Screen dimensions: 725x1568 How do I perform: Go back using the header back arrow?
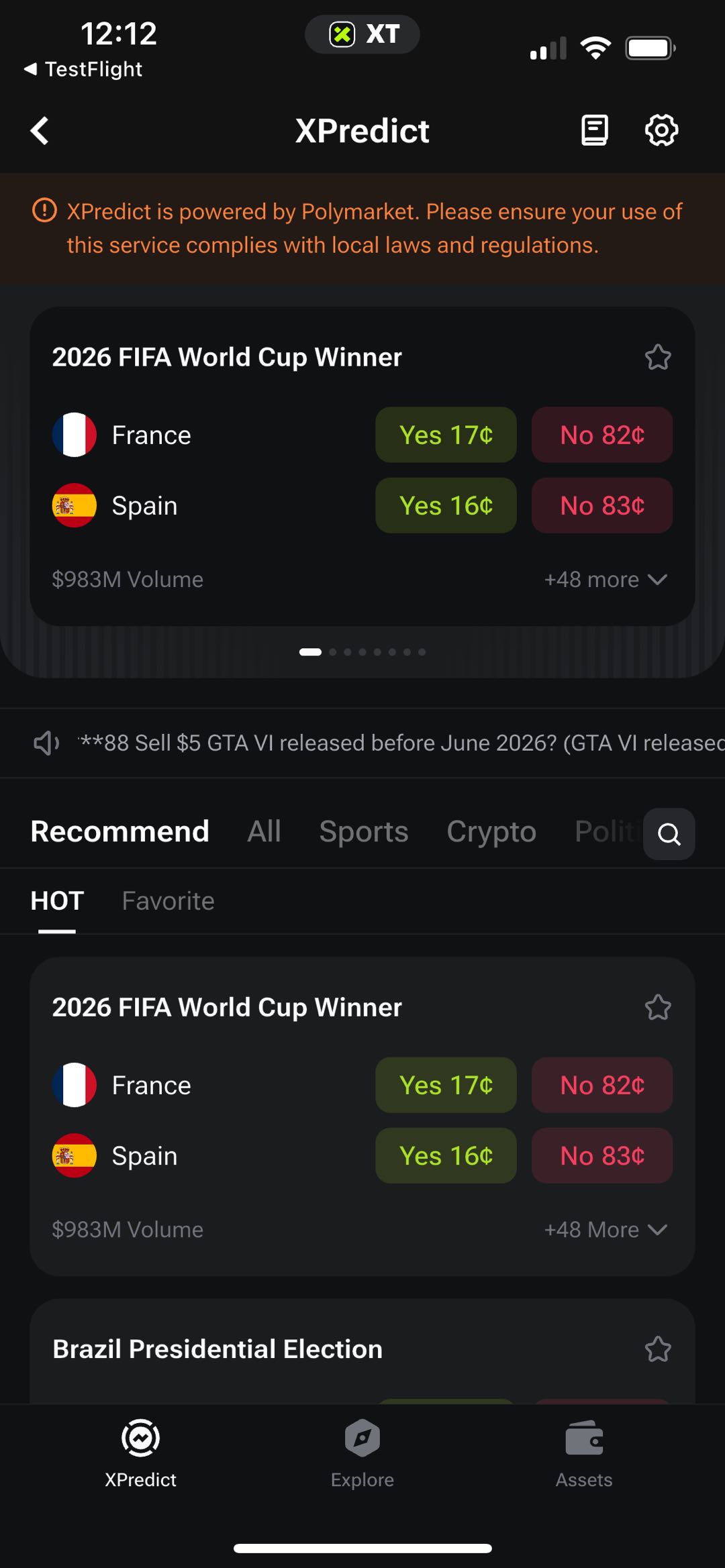[x=40, y=130]
